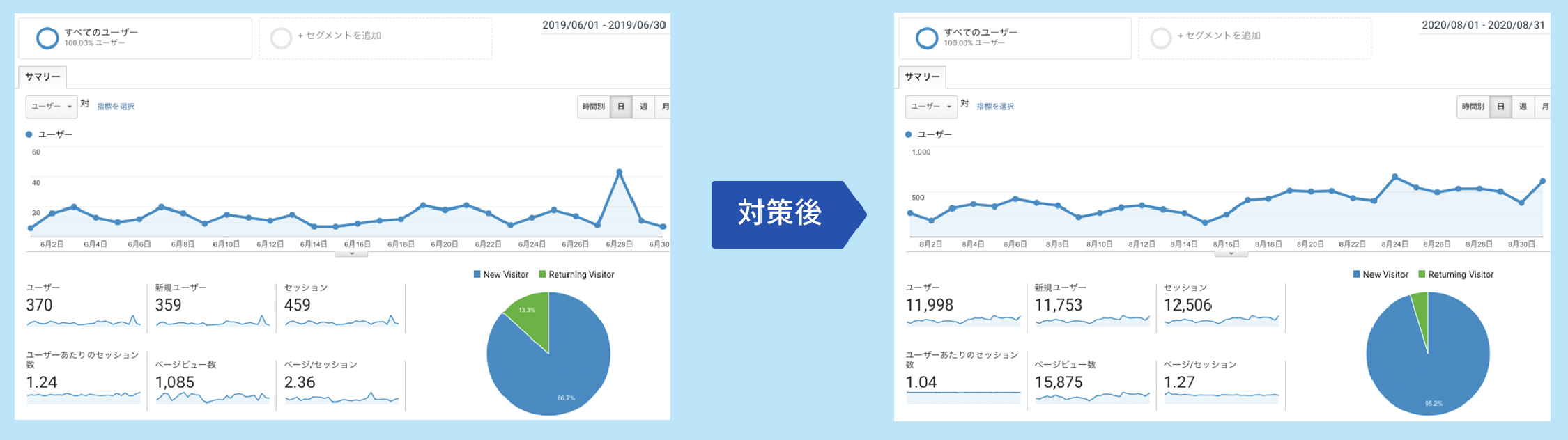Viewport: 1568px width, 440px height.
Task: Select 日 granularity on the right chart
Action: (x=1500, y=107)
